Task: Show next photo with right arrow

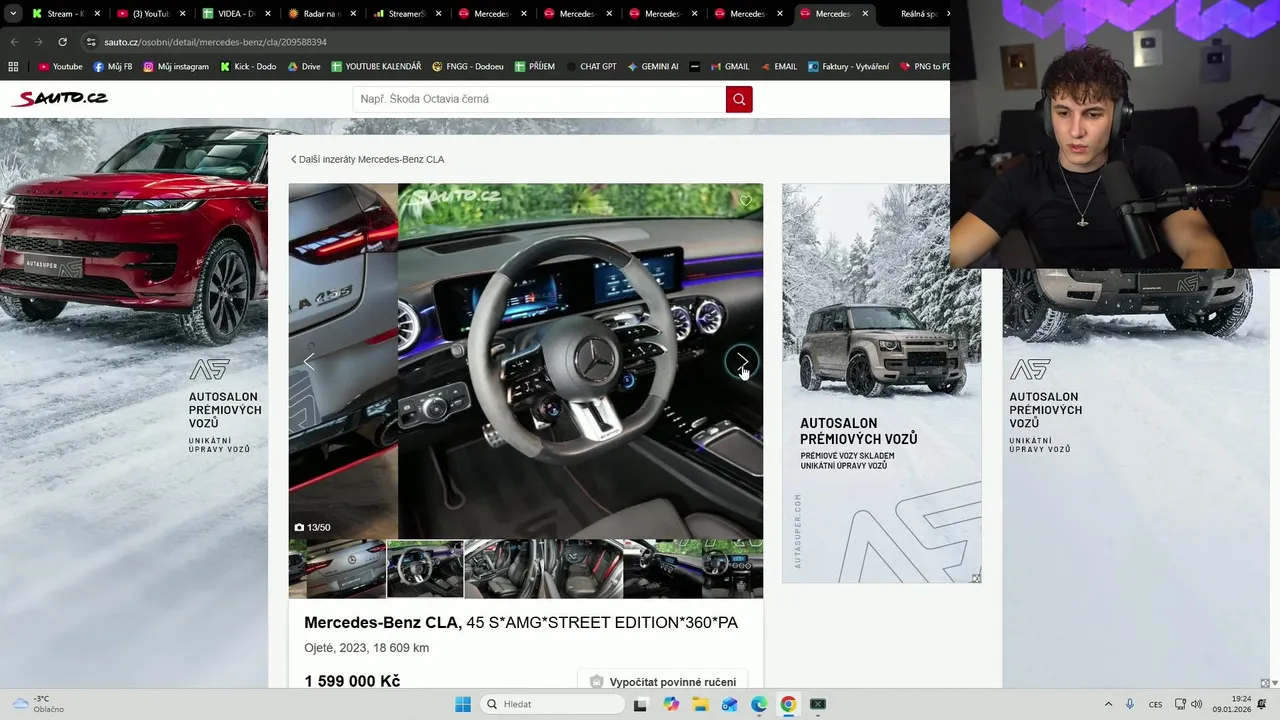Action: [742, 362]
